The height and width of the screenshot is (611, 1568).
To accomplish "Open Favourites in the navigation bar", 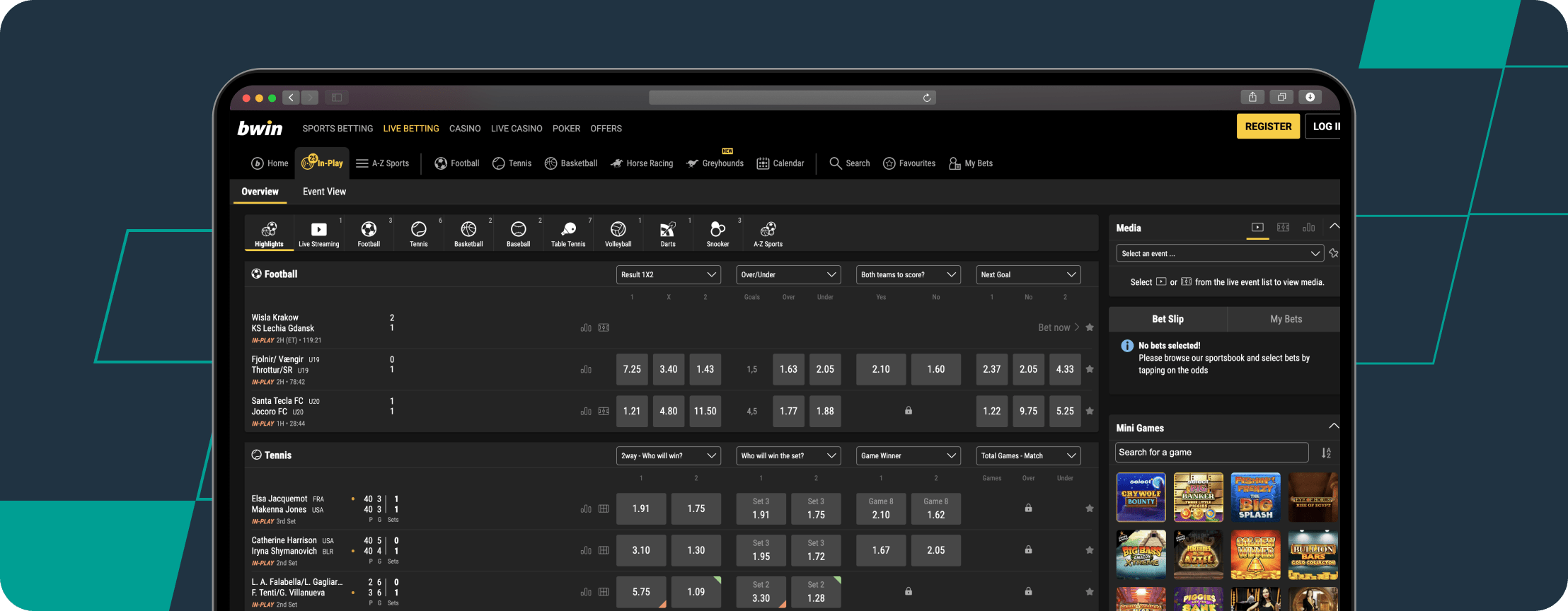I will 909,163.
